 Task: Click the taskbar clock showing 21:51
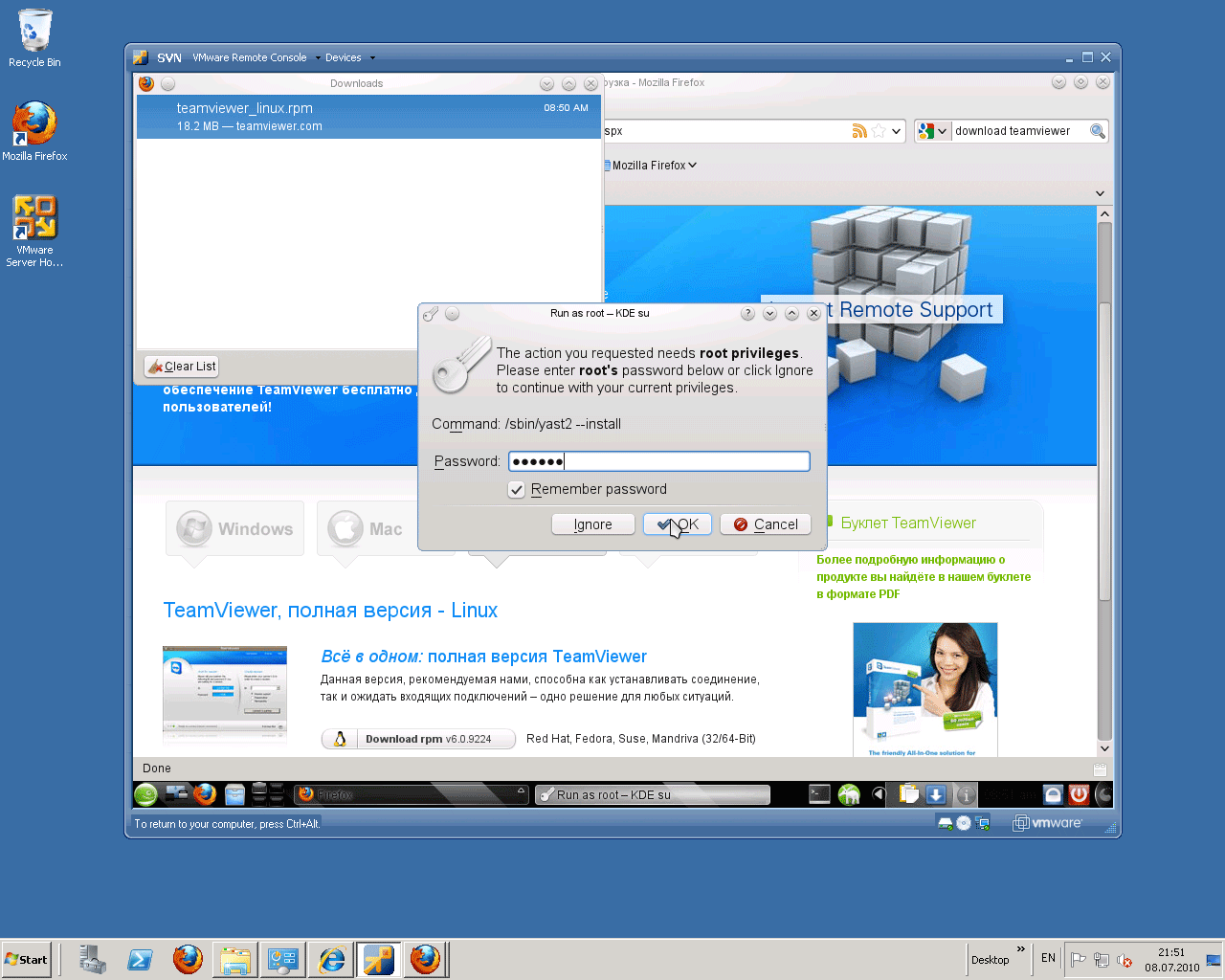(x=1171, y=960)
